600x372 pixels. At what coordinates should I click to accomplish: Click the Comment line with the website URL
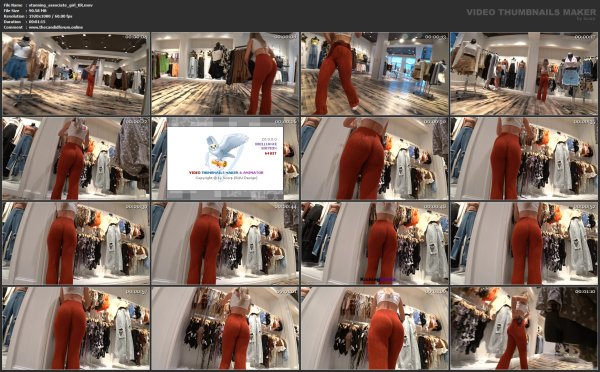click(43, 27)
